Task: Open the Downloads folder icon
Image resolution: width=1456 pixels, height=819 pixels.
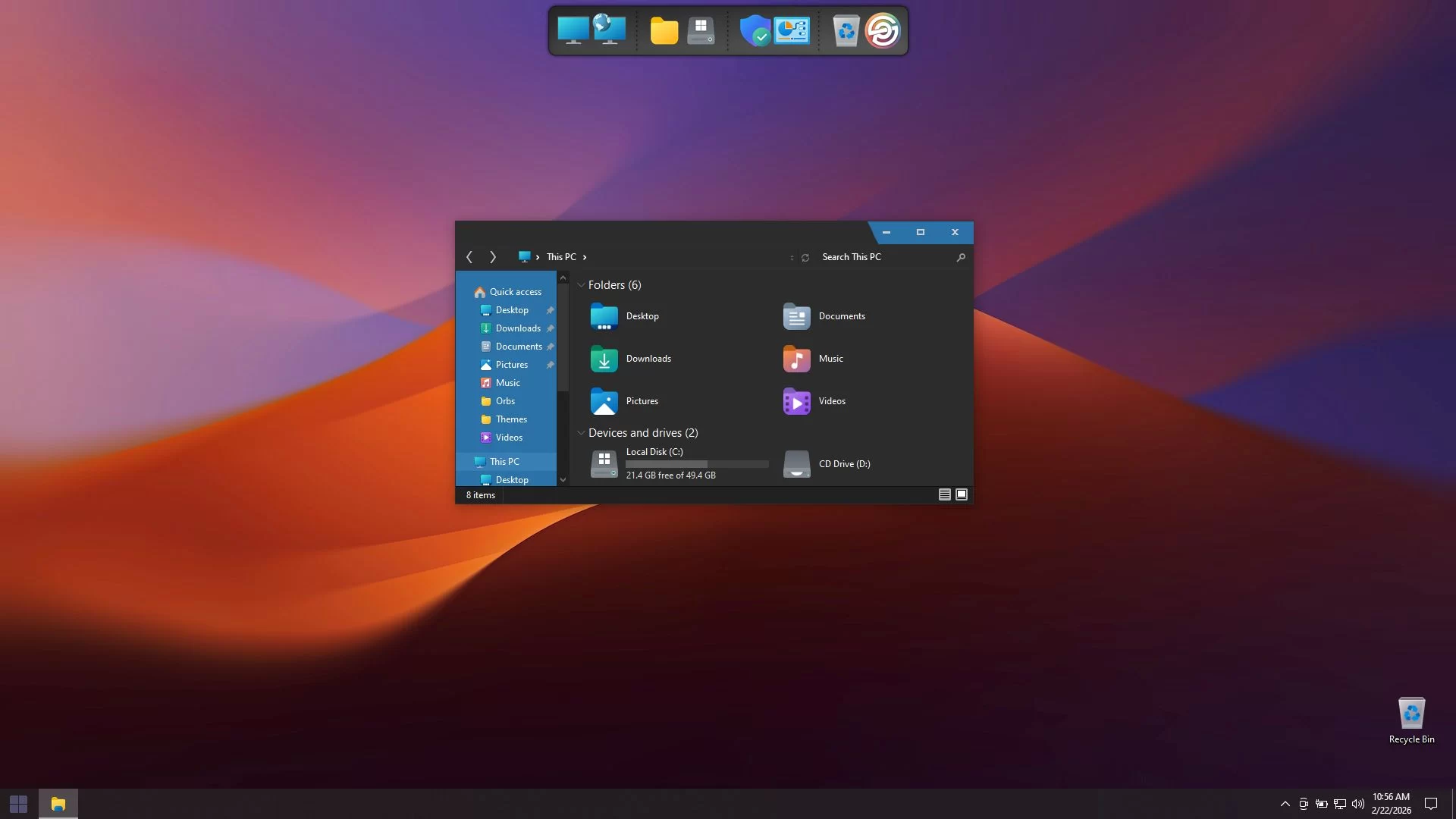Action: [604, 359]
